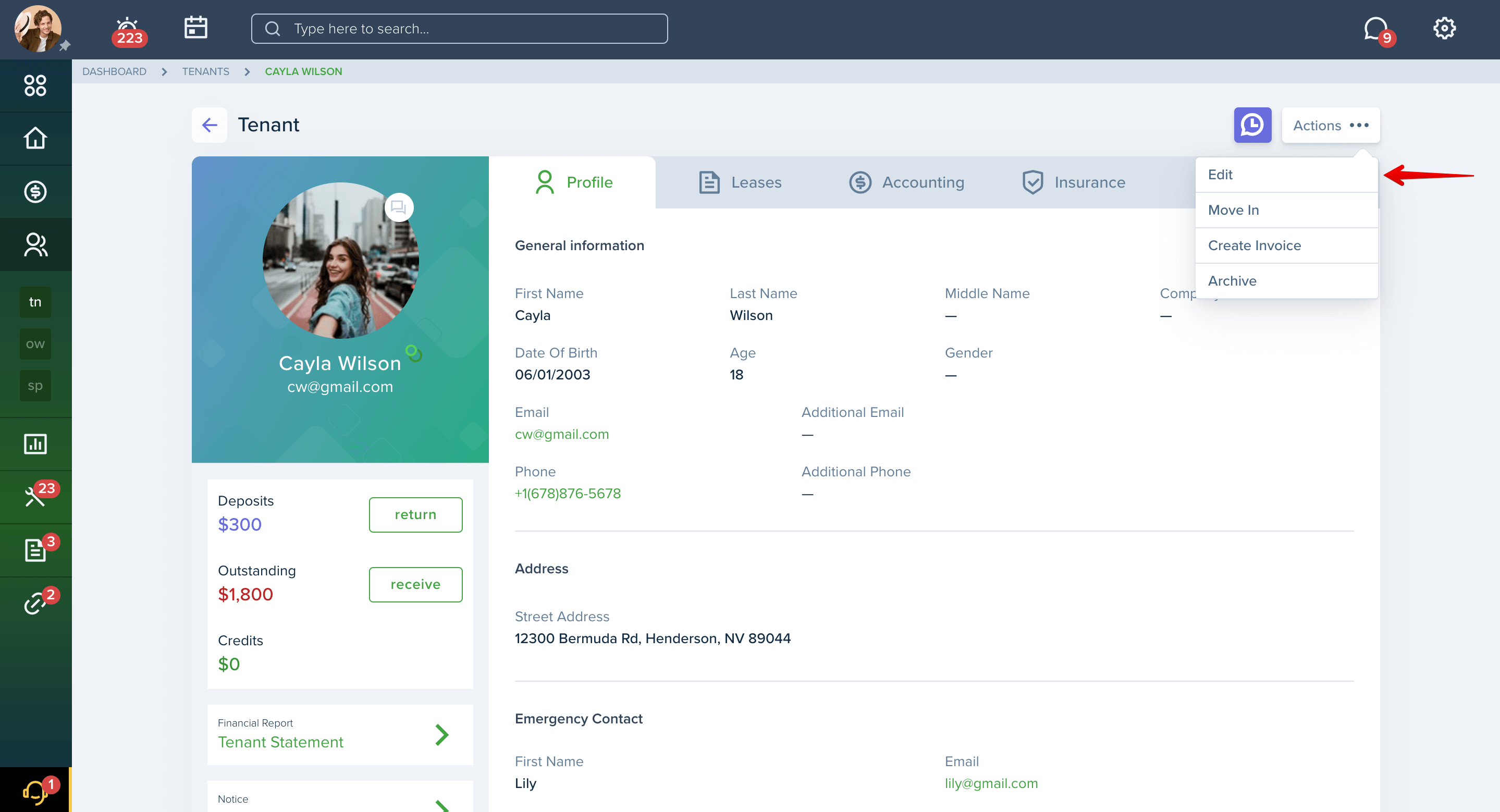Click the street address 12300 Bermuda Rd
The width and height of the screenshot is (1500, 812).
coord(652,638)
